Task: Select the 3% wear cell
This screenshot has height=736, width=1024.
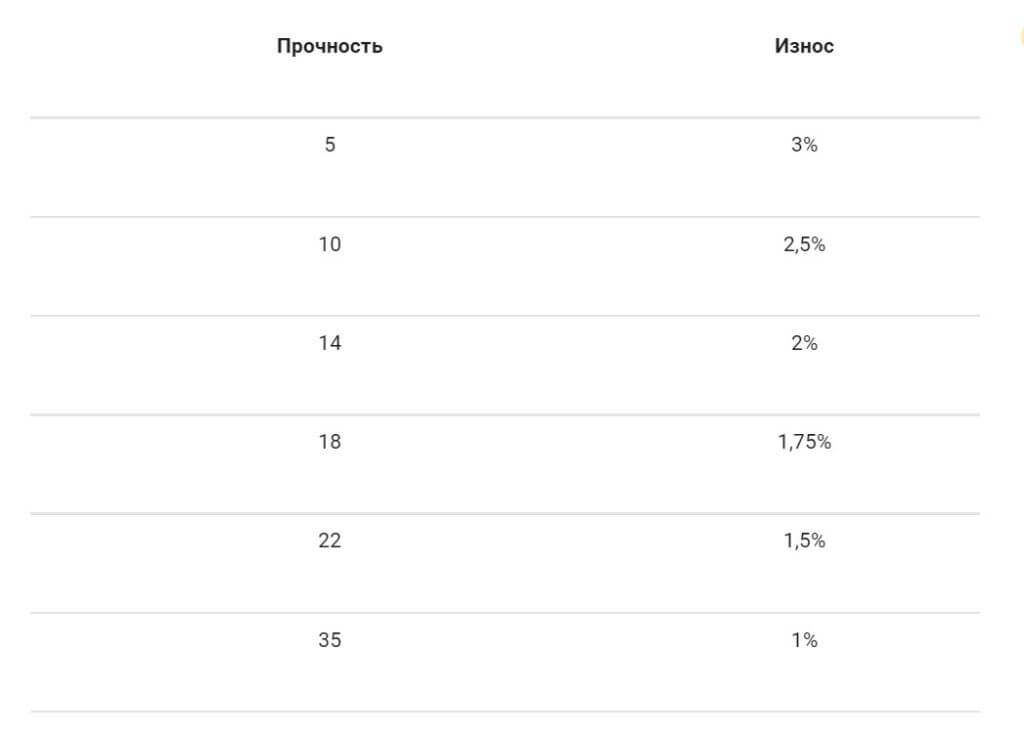Action: pos(804,145)
